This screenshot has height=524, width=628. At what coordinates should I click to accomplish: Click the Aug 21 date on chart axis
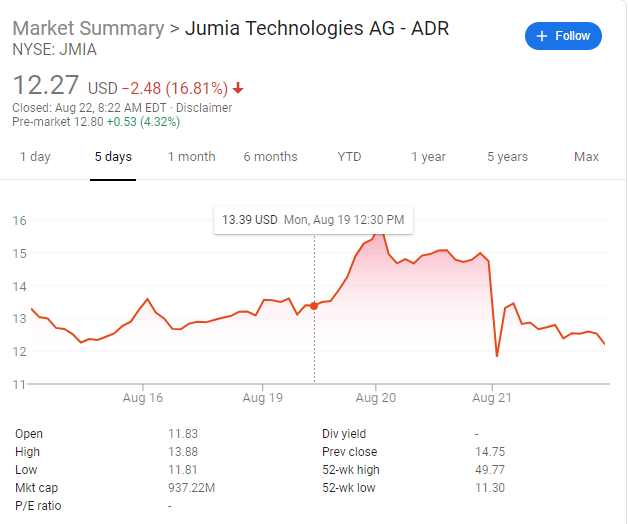492,398
